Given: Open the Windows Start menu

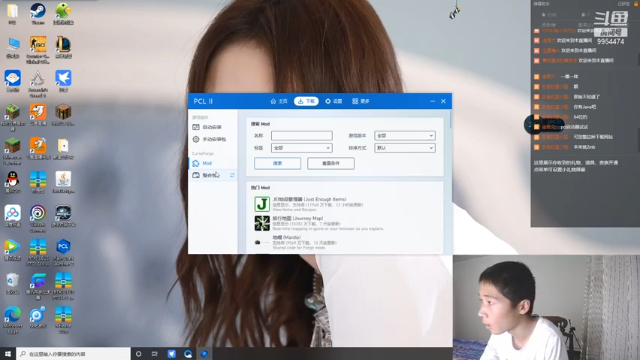Looking at the screenshot, I should coord(8,354).
